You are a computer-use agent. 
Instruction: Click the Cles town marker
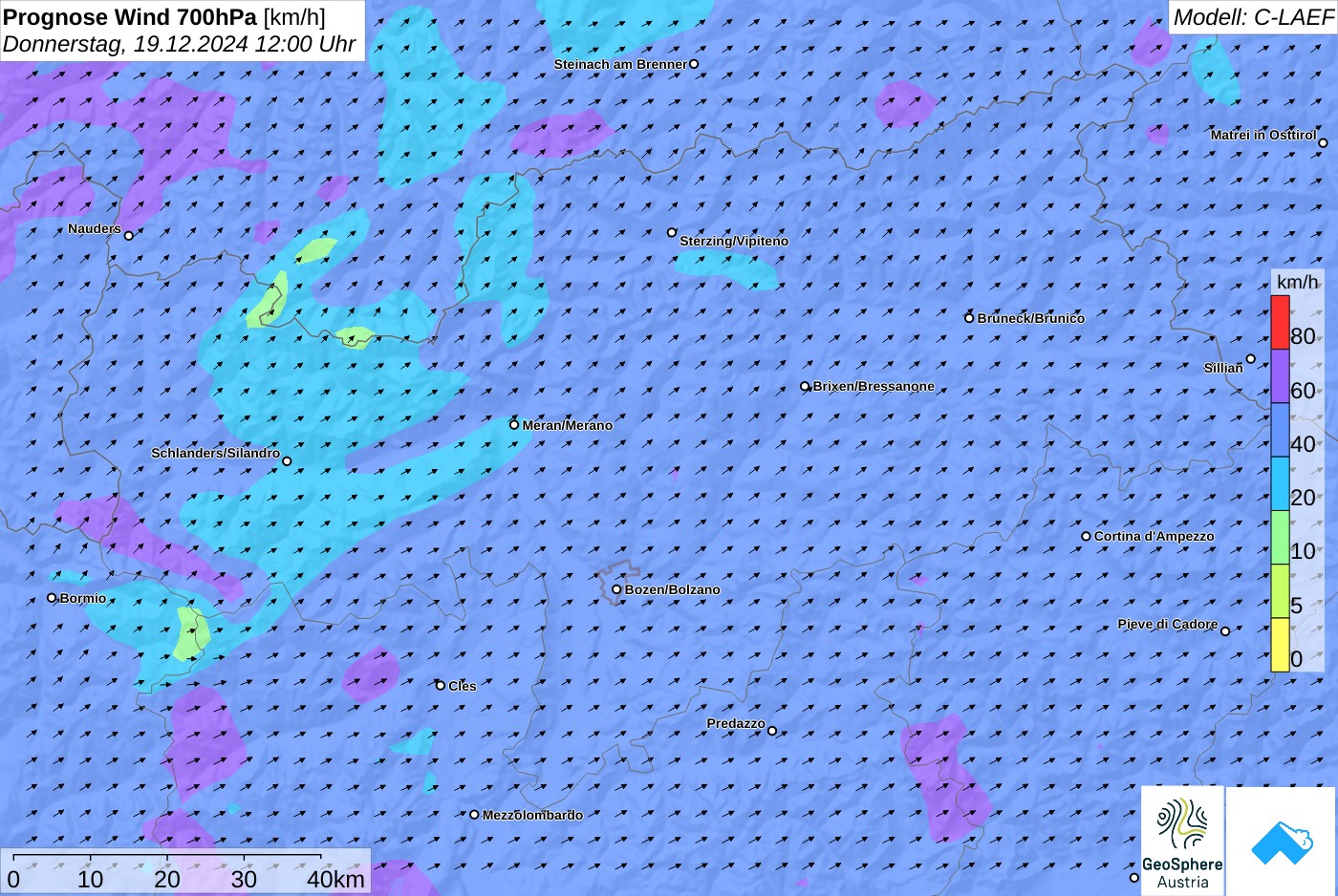point(441,685)
